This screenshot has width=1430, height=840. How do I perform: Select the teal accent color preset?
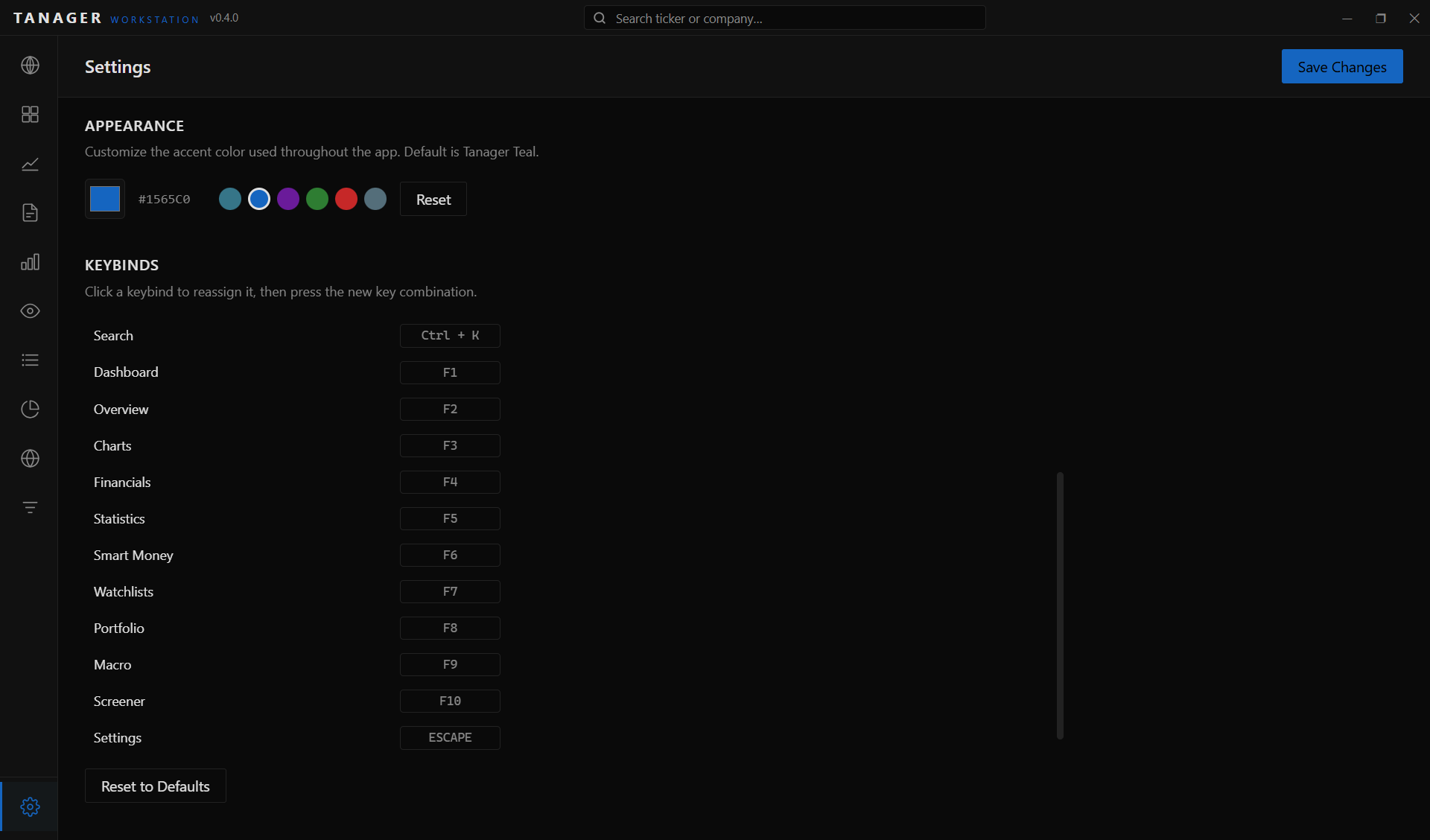(x=230, y=199)
